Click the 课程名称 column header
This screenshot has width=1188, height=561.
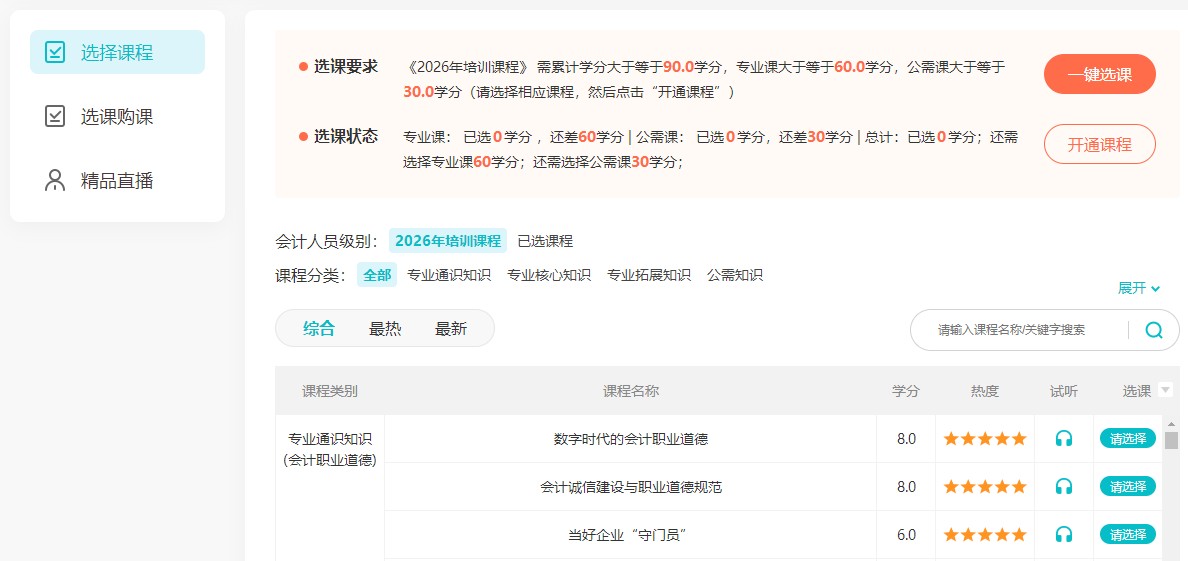631,391
